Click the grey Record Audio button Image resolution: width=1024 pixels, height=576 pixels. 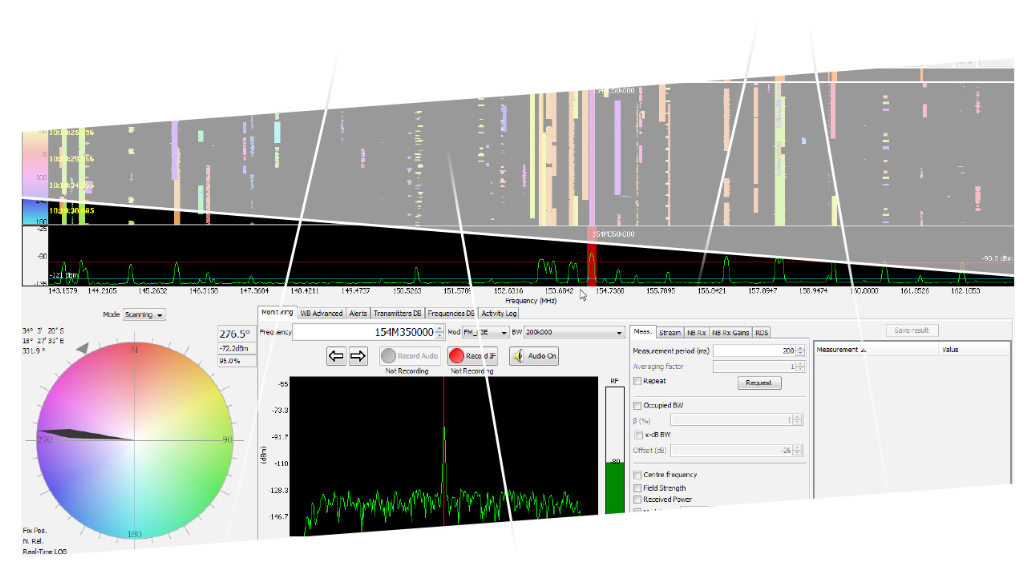[x=409, y=356]
